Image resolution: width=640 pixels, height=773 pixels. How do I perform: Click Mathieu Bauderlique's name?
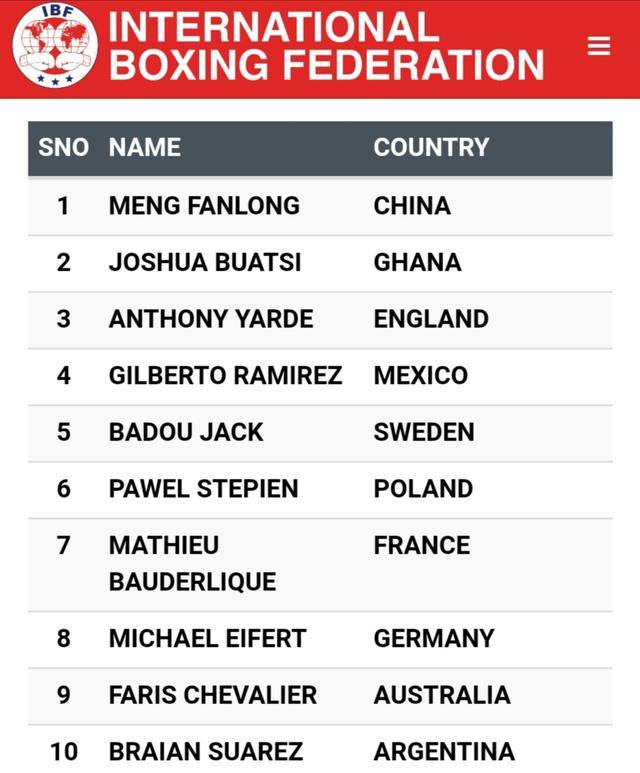coord(192,563)
